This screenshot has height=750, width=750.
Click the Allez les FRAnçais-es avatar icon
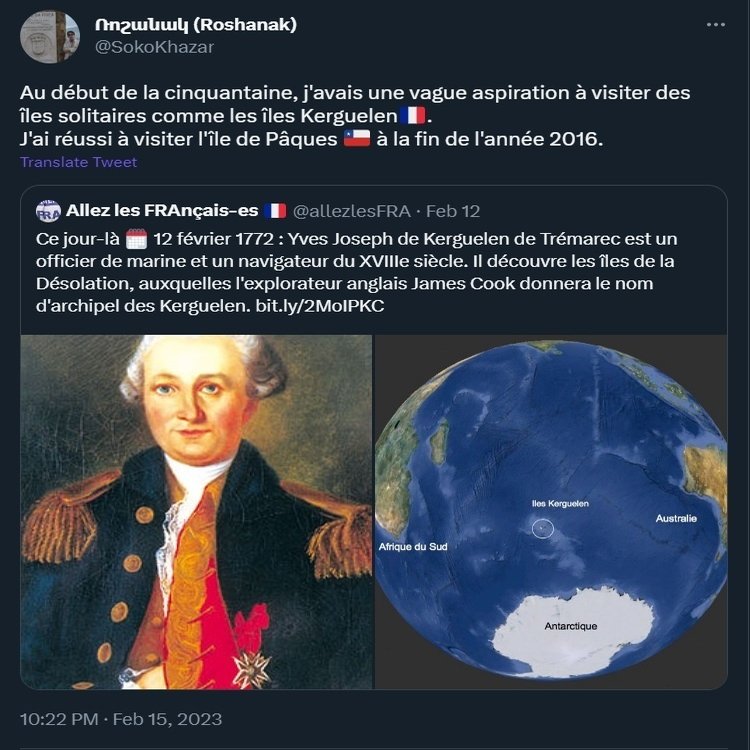[x=48, y=211]
